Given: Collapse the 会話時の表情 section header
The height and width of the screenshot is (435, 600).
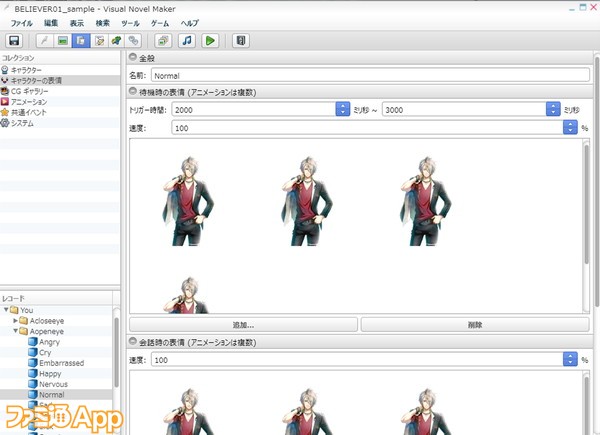Looking at the screenshot, I should click(132, 342).
